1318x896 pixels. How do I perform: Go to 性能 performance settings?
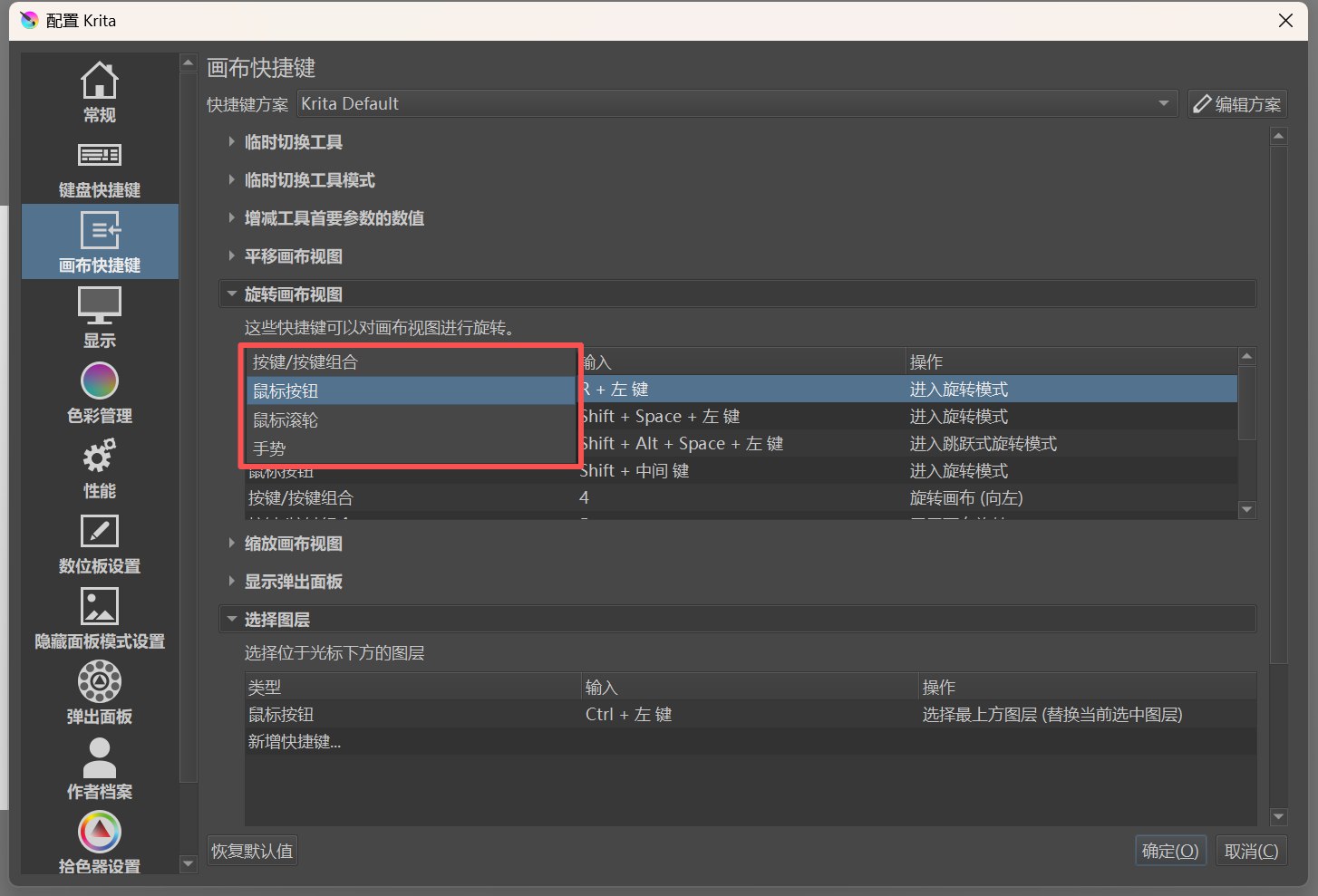(x=100, y=468)
